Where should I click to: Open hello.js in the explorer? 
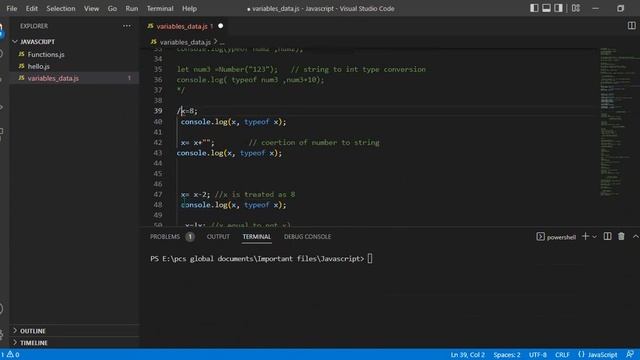(x=39, y=66)
